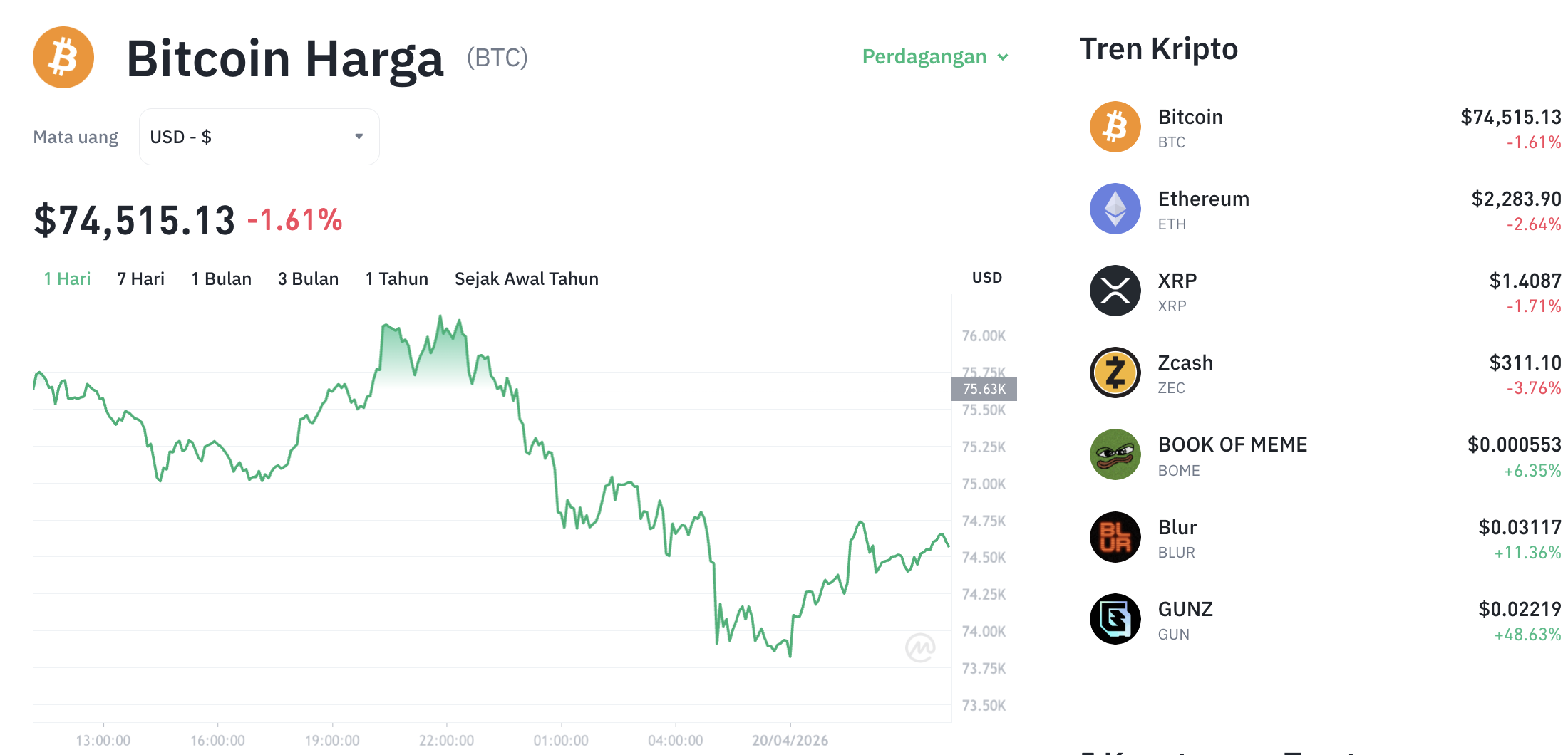Select the BOOK OF MEME Pepe icon

[1115, 454]
